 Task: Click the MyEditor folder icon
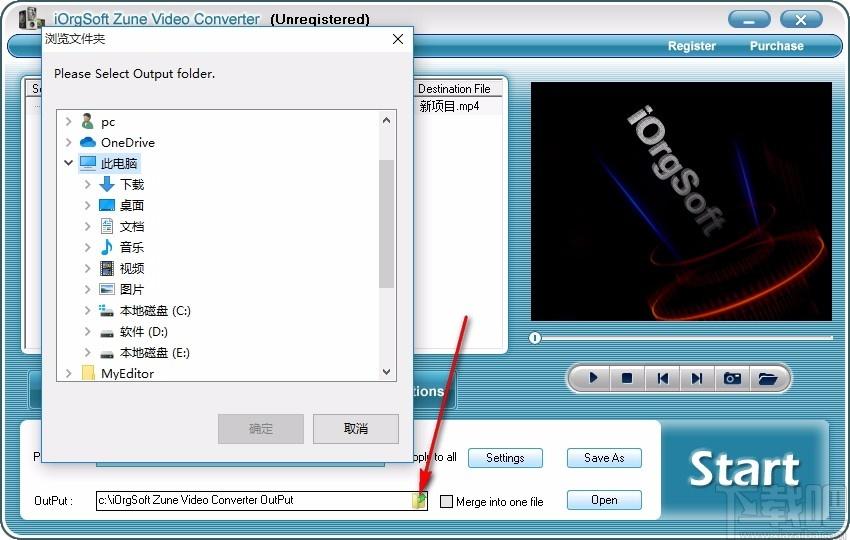pos(88,373)
